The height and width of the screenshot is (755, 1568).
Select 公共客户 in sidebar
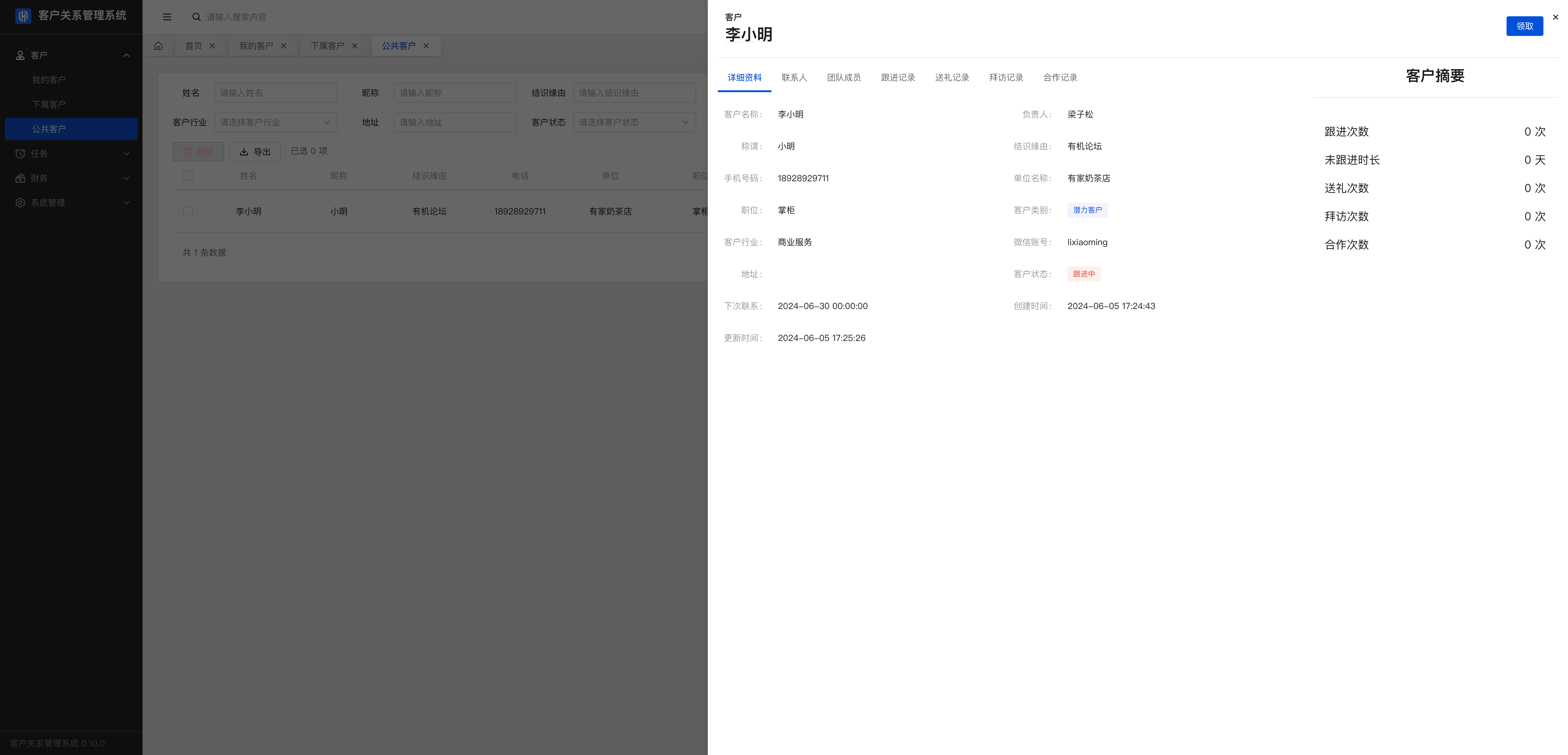pyautogui.click(x=71, y=129)
